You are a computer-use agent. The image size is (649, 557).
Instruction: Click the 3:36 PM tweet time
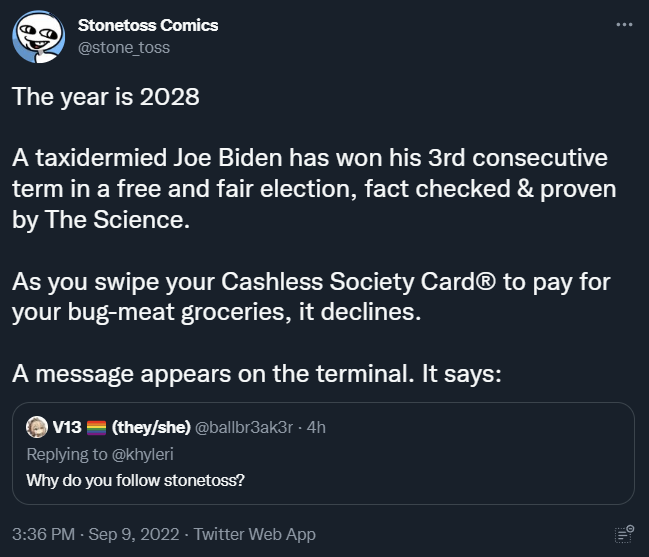click(44, 533)
